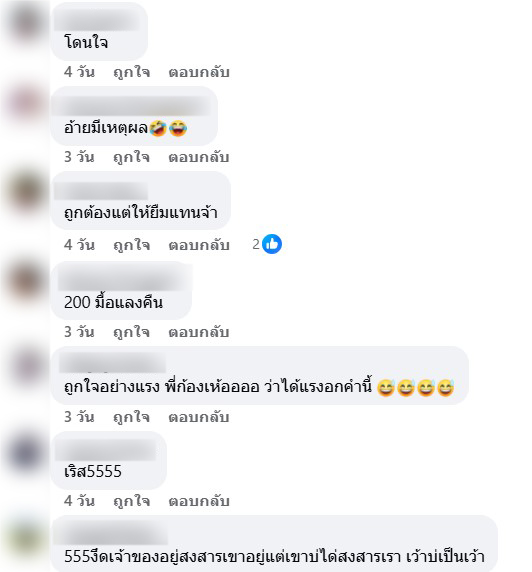Viewport: 532px width, 572px height.
Task: Open avatar of the 'เริส5555' commenter
Action: [26, 453]
